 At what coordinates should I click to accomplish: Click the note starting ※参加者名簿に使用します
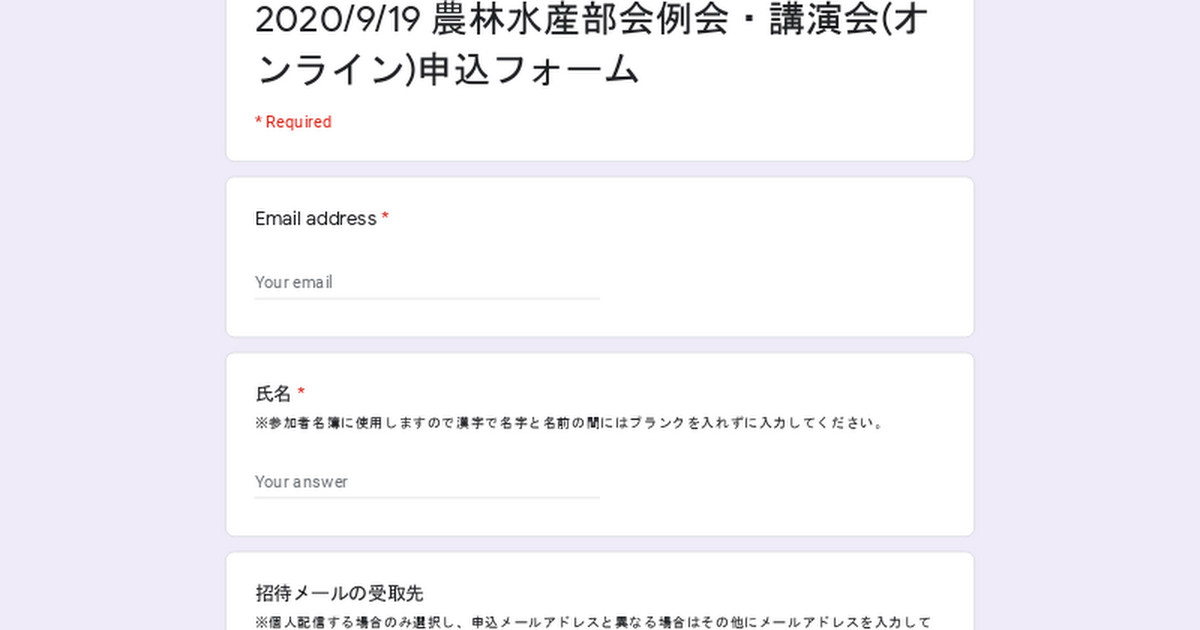click(x=569, y=423)
